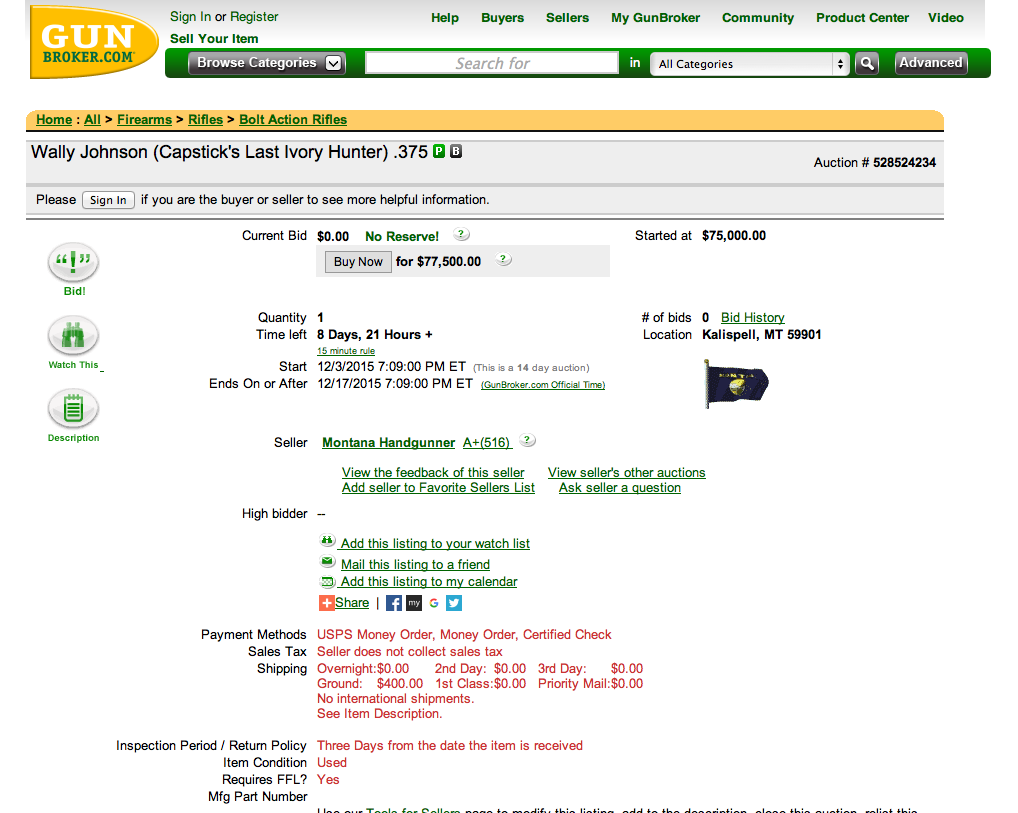The width and height of the screenshot is (1018, 813).
Task: Click the Register link
Action: coord(254,17)
